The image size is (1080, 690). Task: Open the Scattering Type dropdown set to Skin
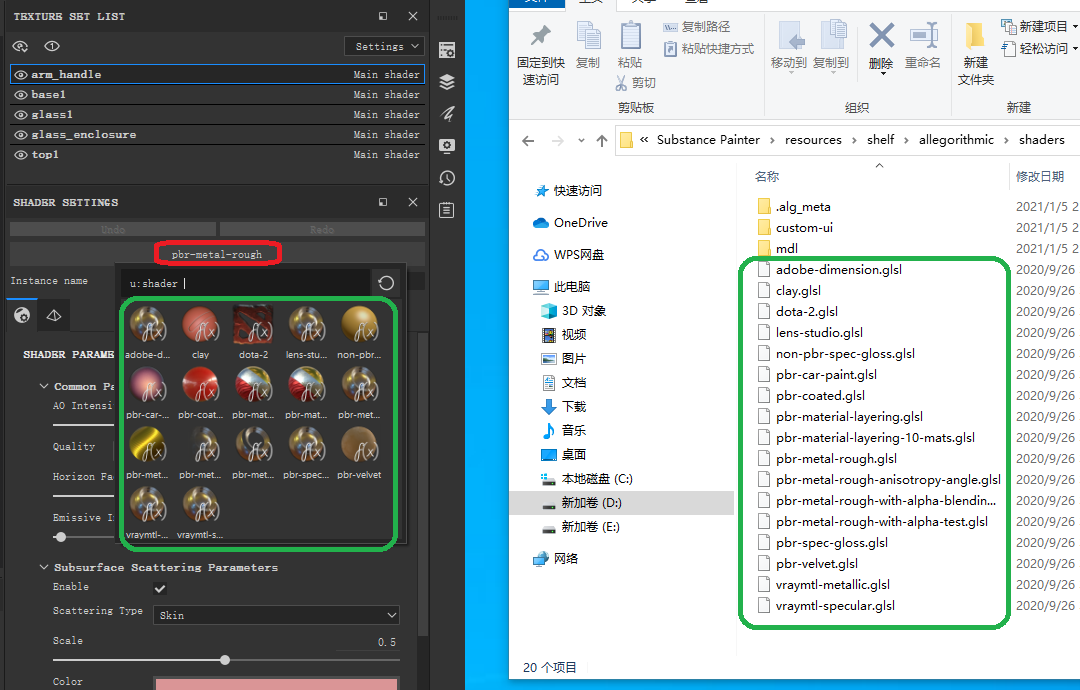click(277, 615)
